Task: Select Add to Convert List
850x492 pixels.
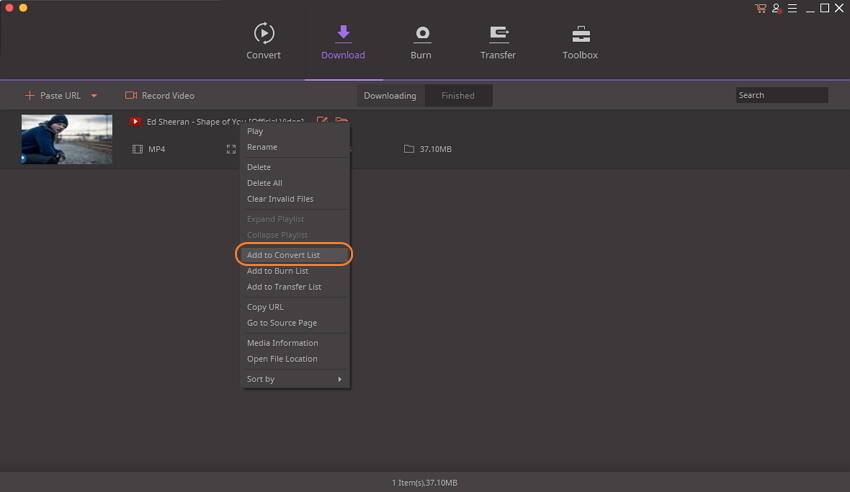Action: point(295,255)
